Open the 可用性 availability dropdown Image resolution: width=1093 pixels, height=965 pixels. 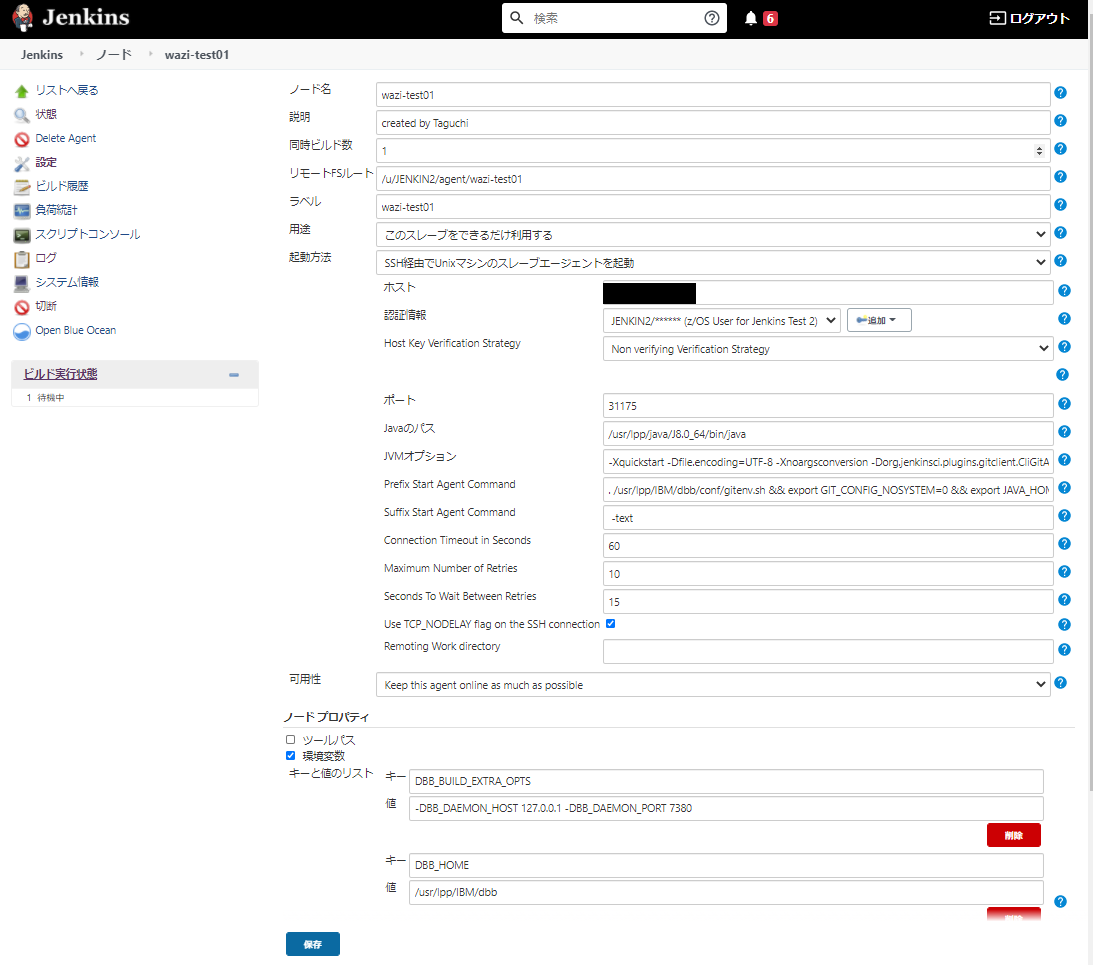tap(712, 685)
